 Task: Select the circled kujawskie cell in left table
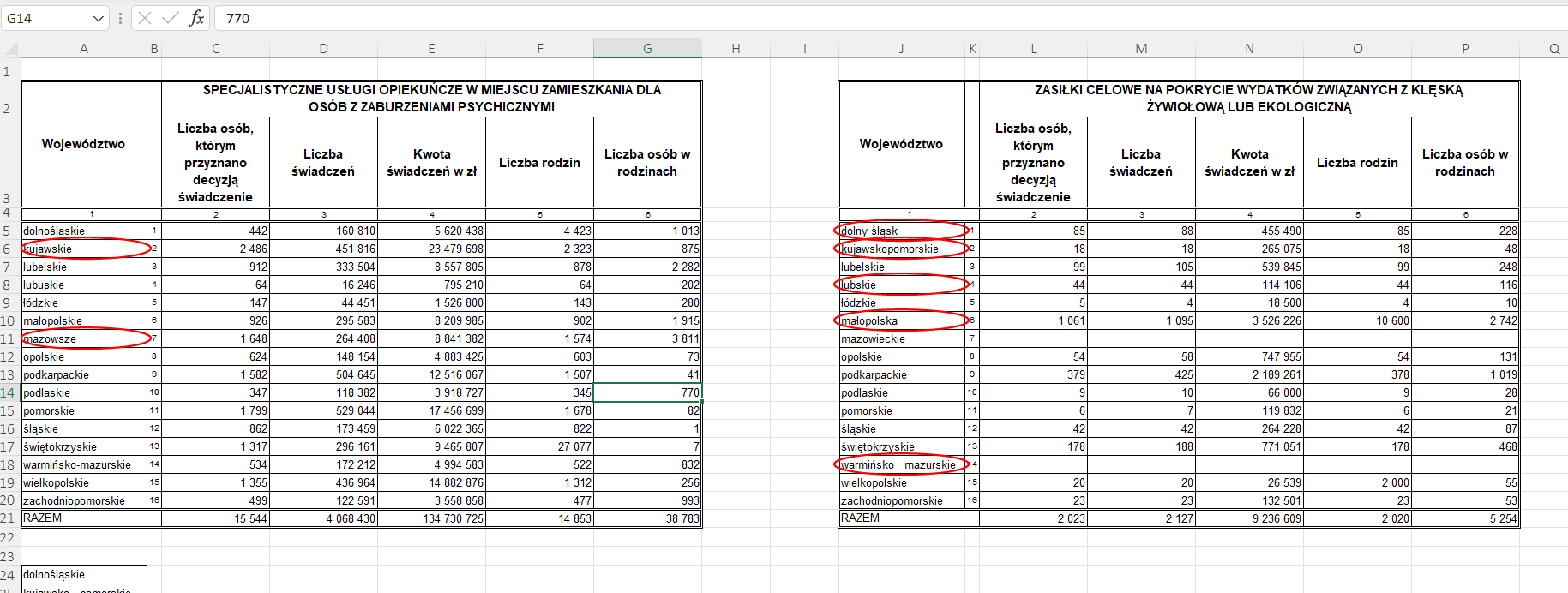tap(84, 249)
